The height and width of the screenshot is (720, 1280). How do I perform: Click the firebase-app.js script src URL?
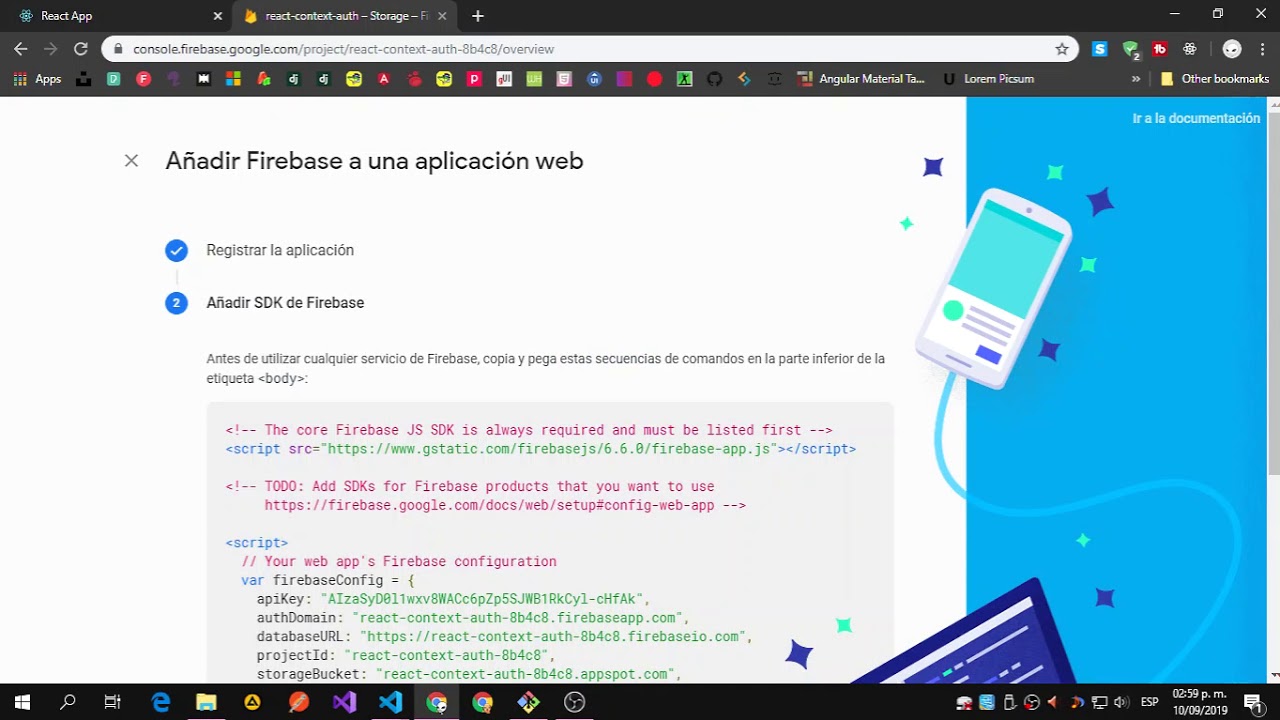550,449
